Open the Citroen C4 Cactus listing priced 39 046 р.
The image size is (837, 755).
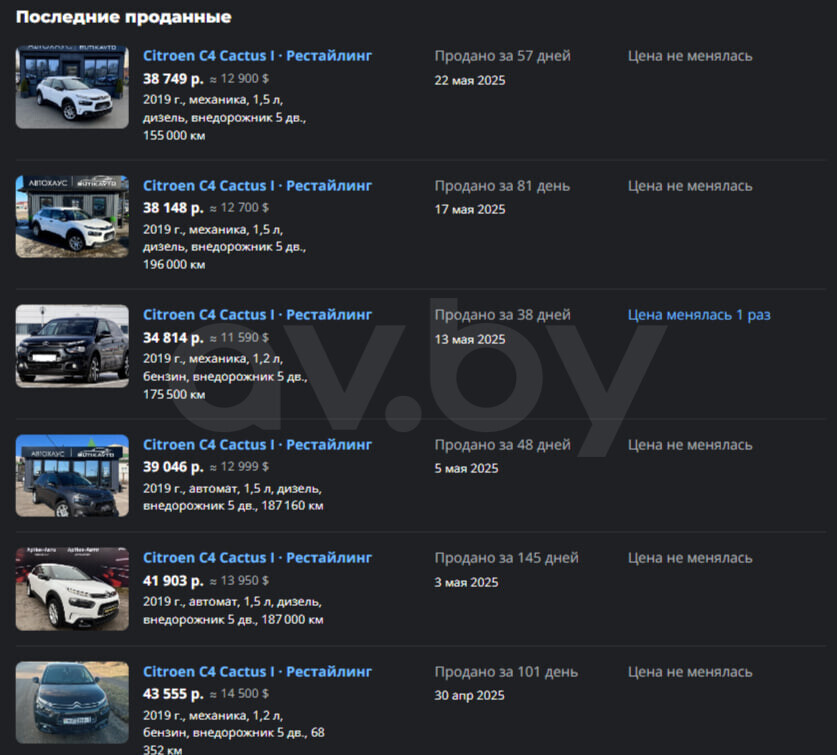[x=257, y=445]
